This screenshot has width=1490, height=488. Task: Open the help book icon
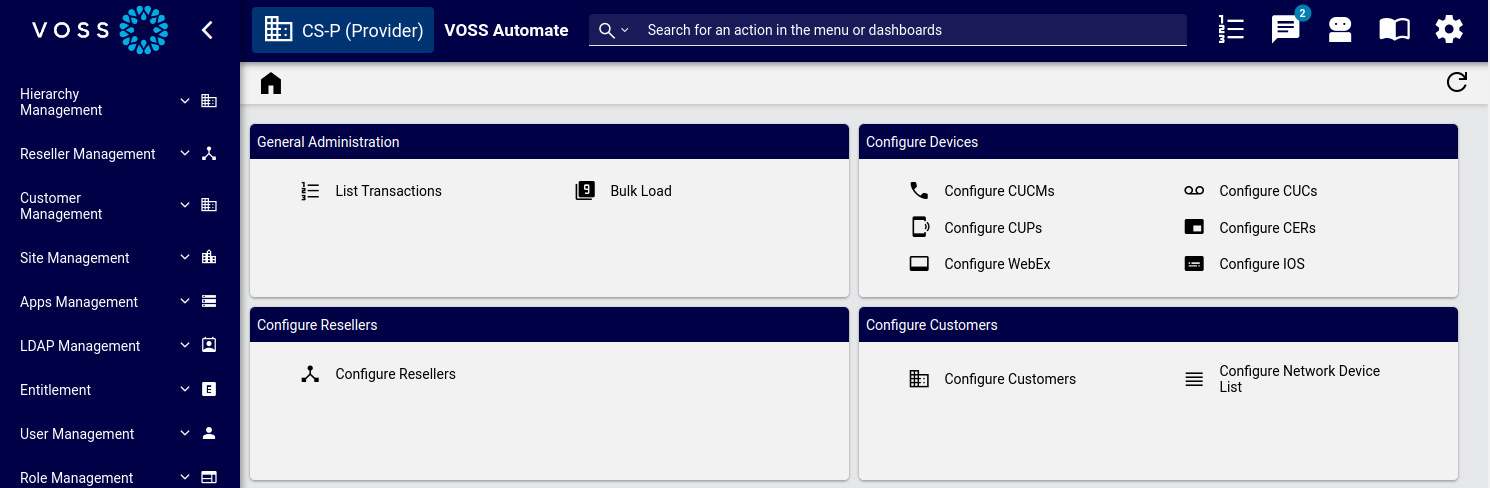click(x=1394, y=30)
